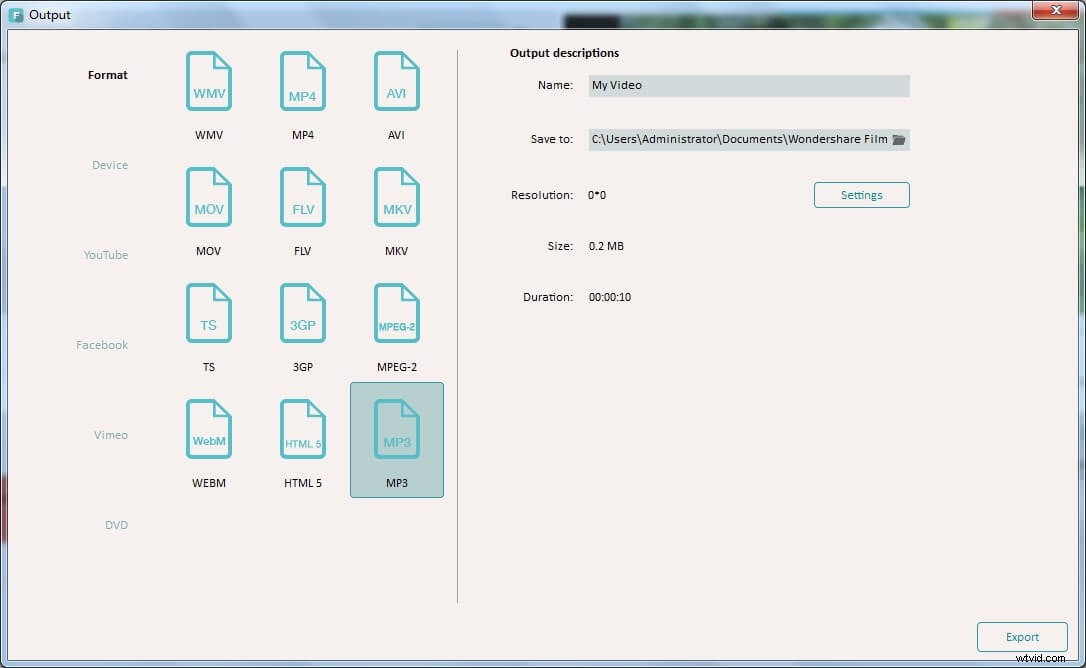Pick the MKV container format
1086x668 pixels.
(396, 197)
